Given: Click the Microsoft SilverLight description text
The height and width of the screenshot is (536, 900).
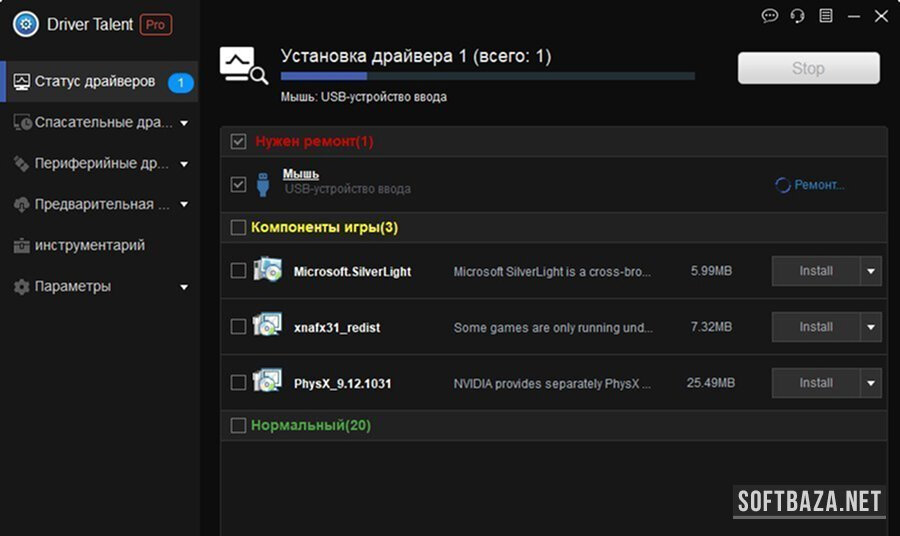Looking at the screenshot, I should coord(552,271).
